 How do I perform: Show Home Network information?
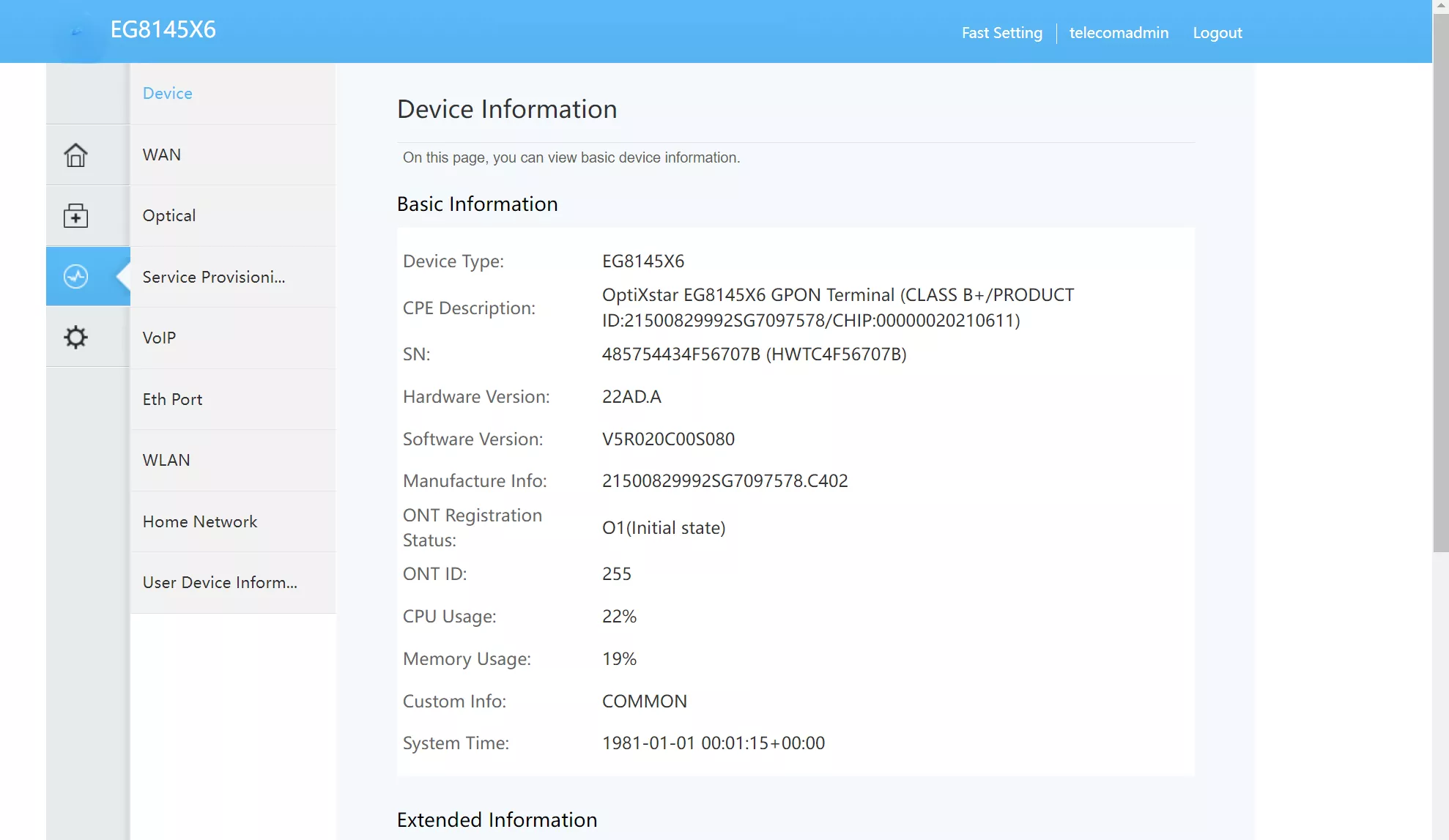coord(233,521)
